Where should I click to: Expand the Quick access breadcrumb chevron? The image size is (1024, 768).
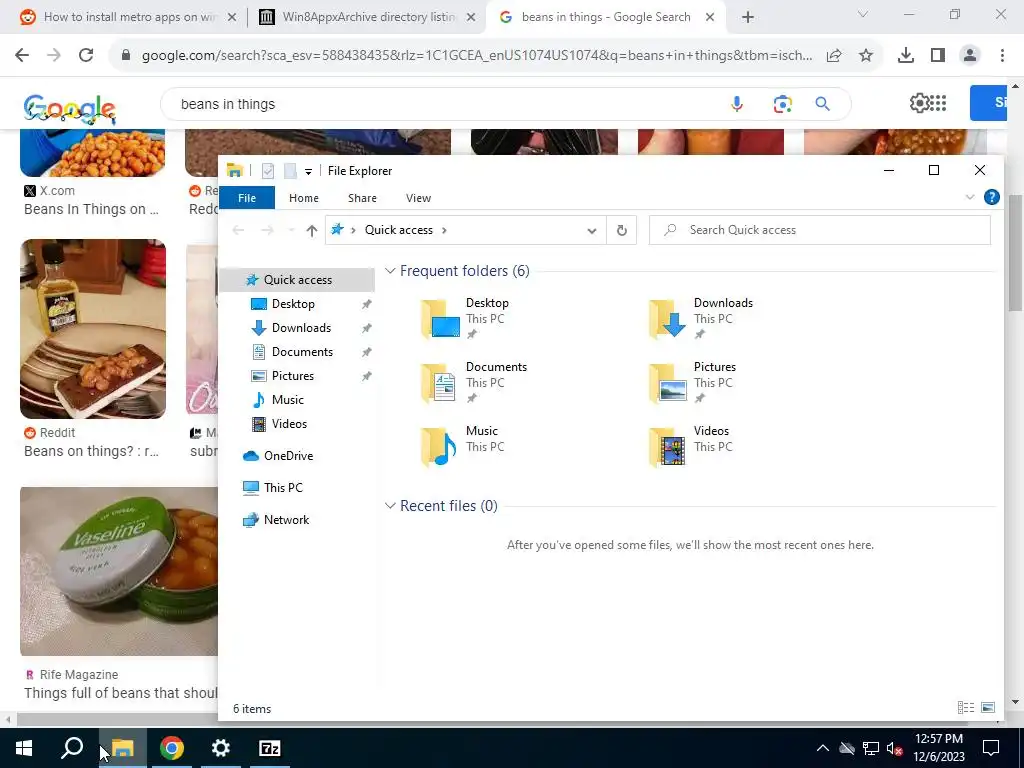(445, 230)
